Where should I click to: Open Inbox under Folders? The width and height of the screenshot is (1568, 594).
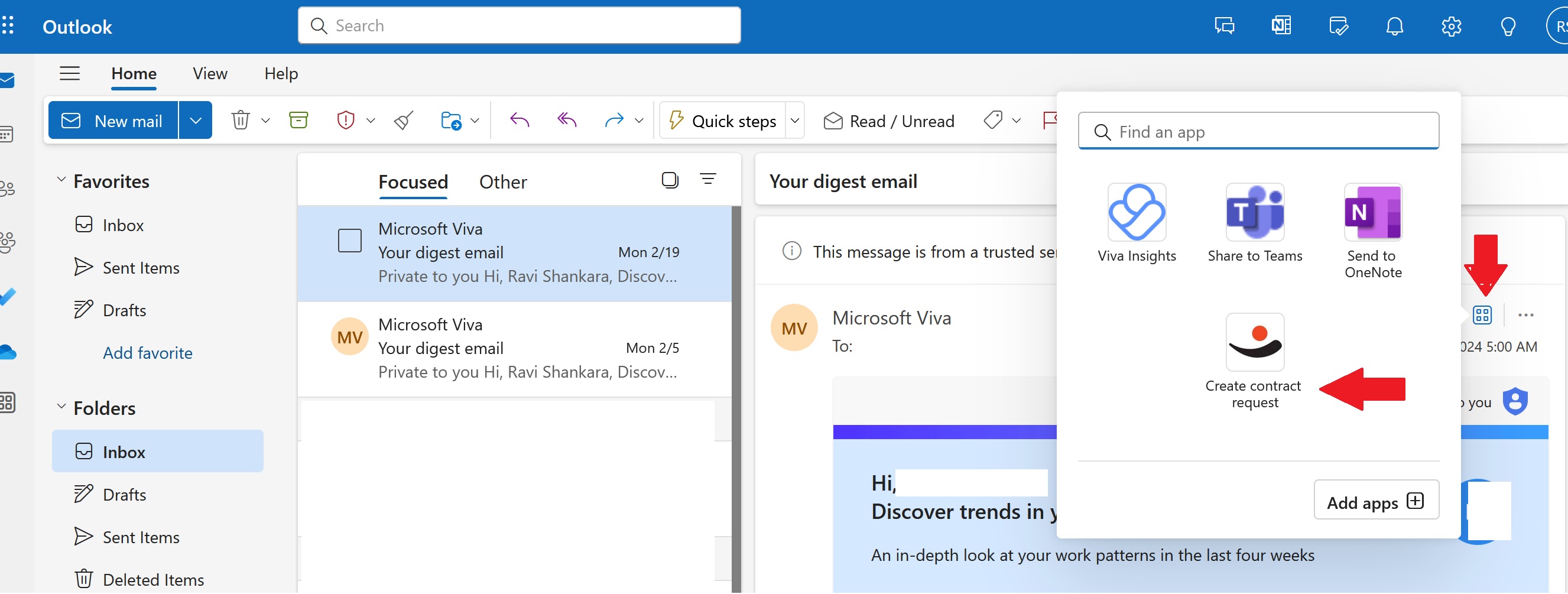click(158, 452)
